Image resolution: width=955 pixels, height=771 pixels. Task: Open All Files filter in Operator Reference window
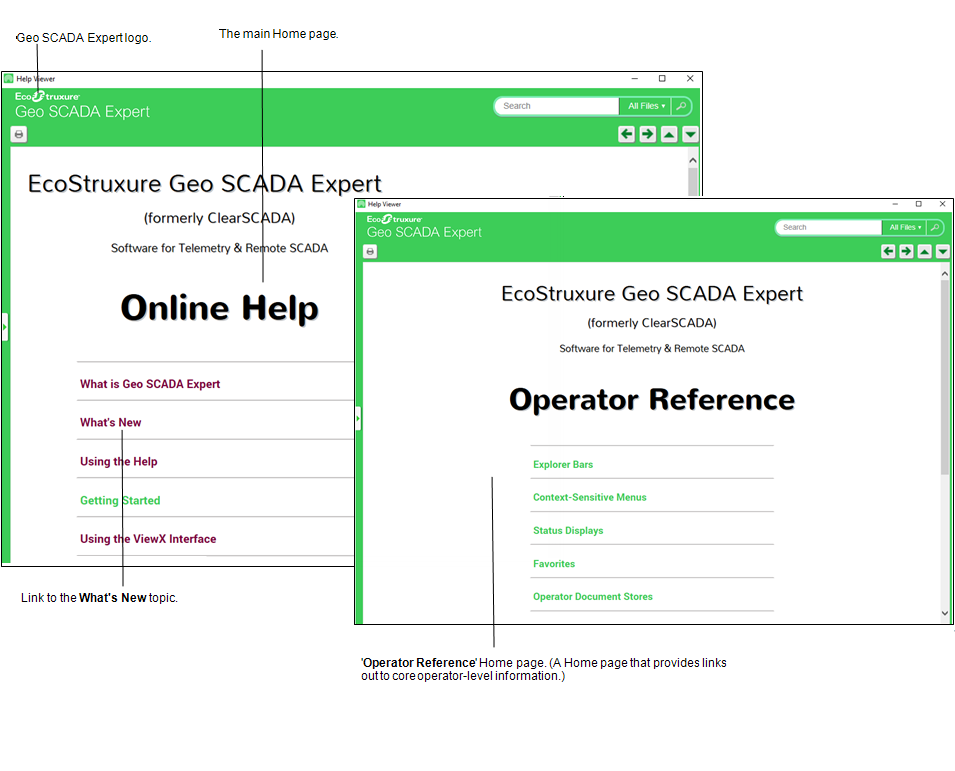[904, 227]
